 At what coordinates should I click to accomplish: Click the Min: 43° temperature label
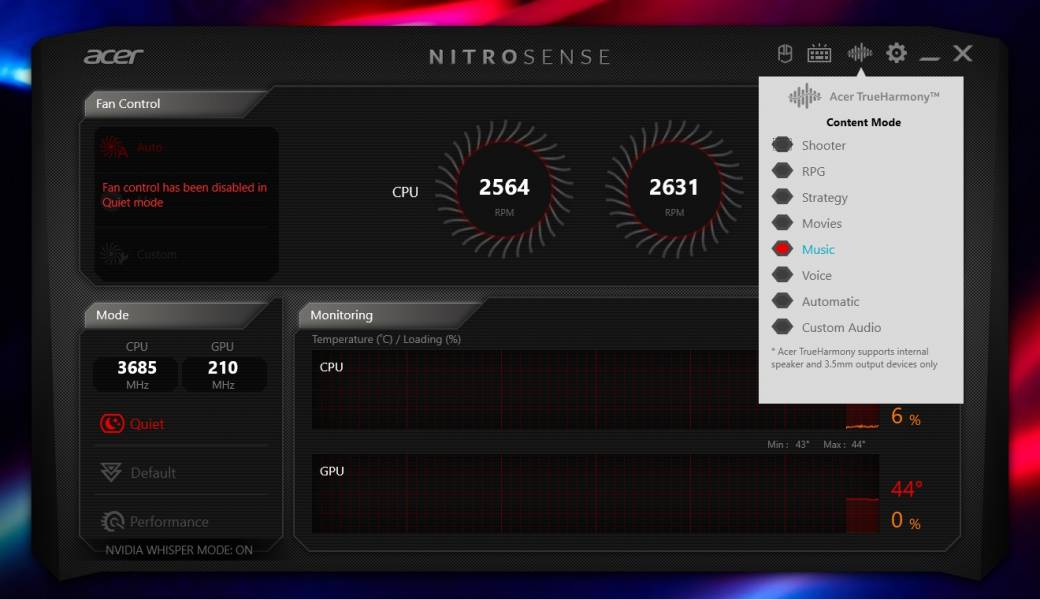pos(788,445)
